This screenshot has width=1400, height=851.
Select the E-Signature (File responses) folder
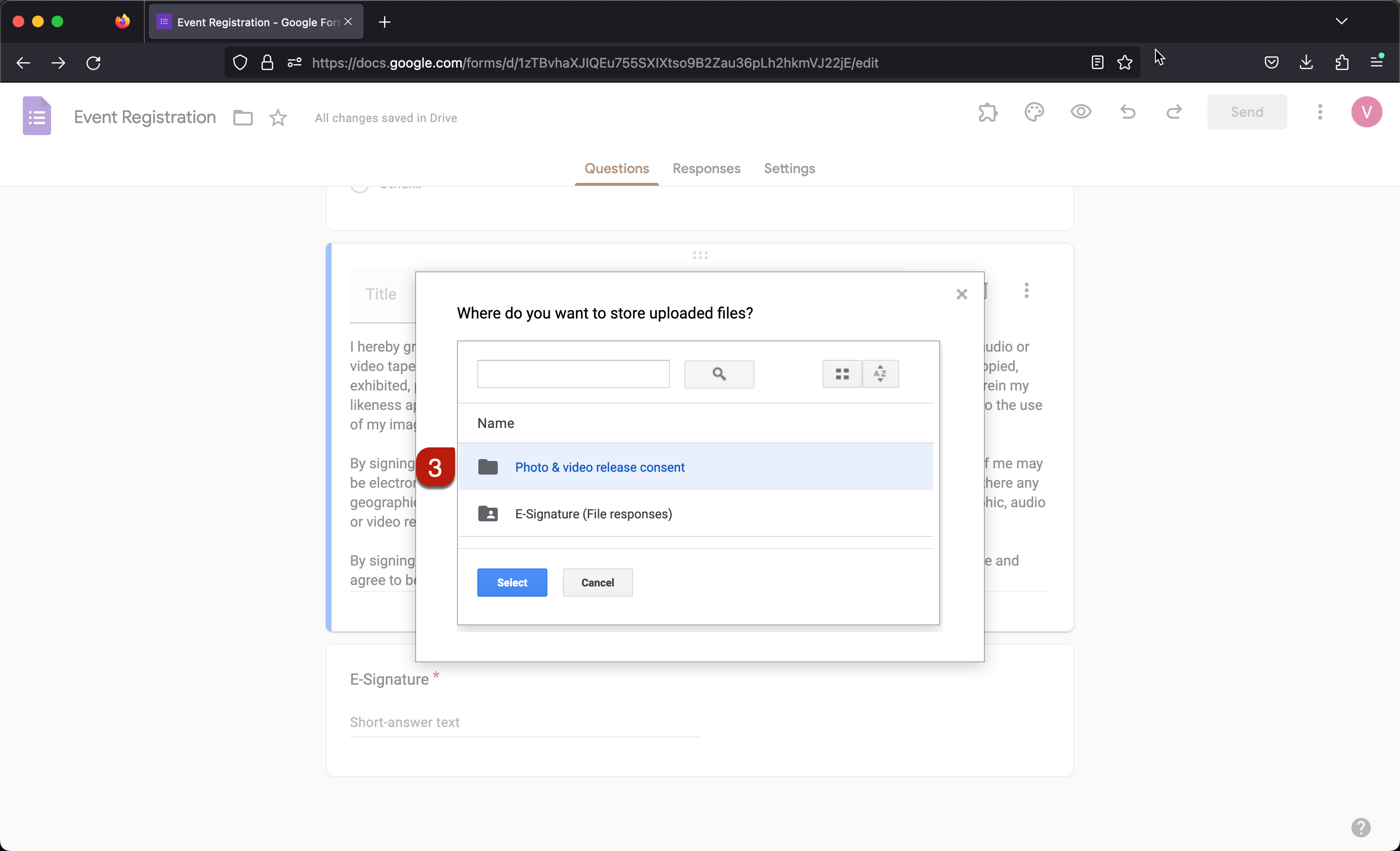[x=593, y=514]
